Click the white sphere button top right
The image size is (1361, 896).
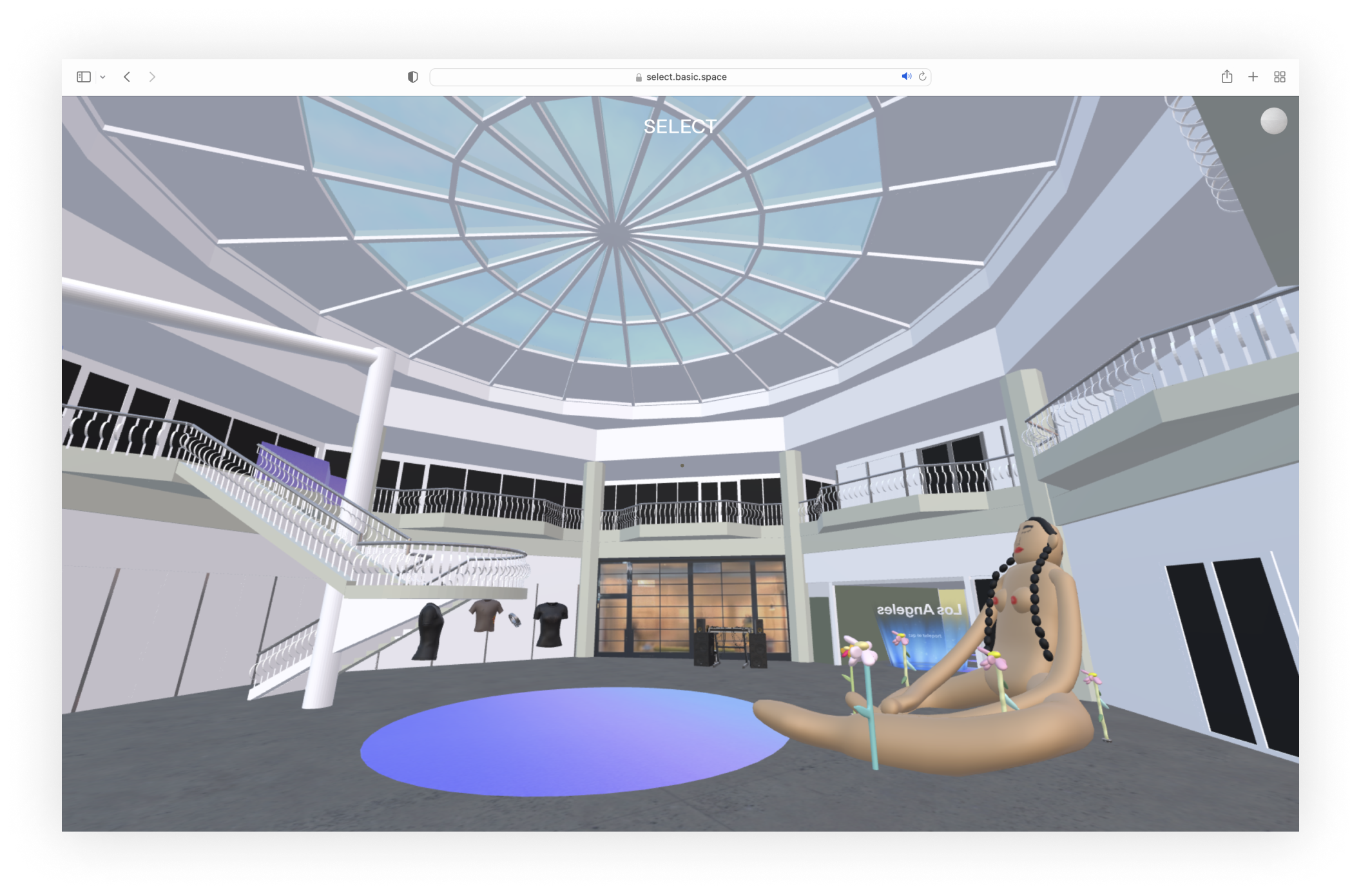coord(1273,121)
